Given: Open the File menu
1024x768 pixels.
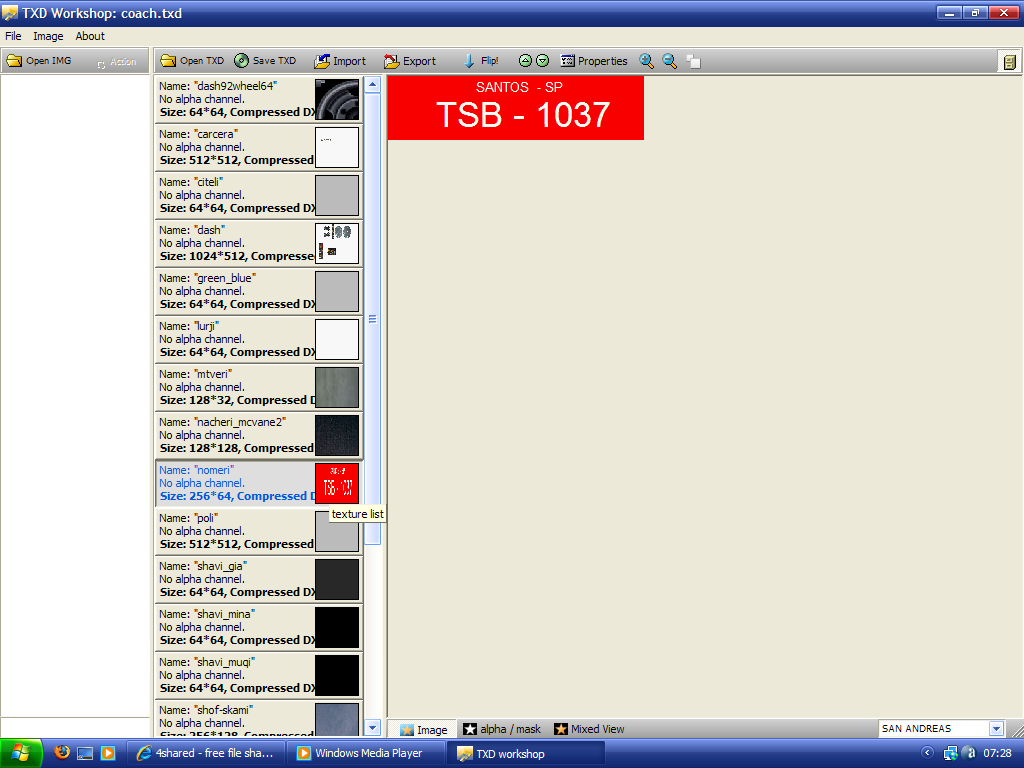Looking at the screenshot, I should 13,36.
